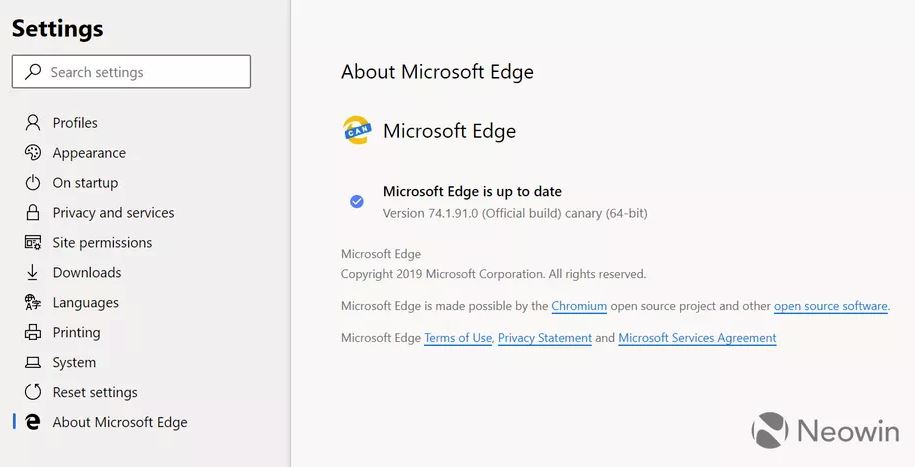Image resolution: width=915 pixels, height=467 pixels.
Task: Go to Privacy and services section
Action: point(113,213)
